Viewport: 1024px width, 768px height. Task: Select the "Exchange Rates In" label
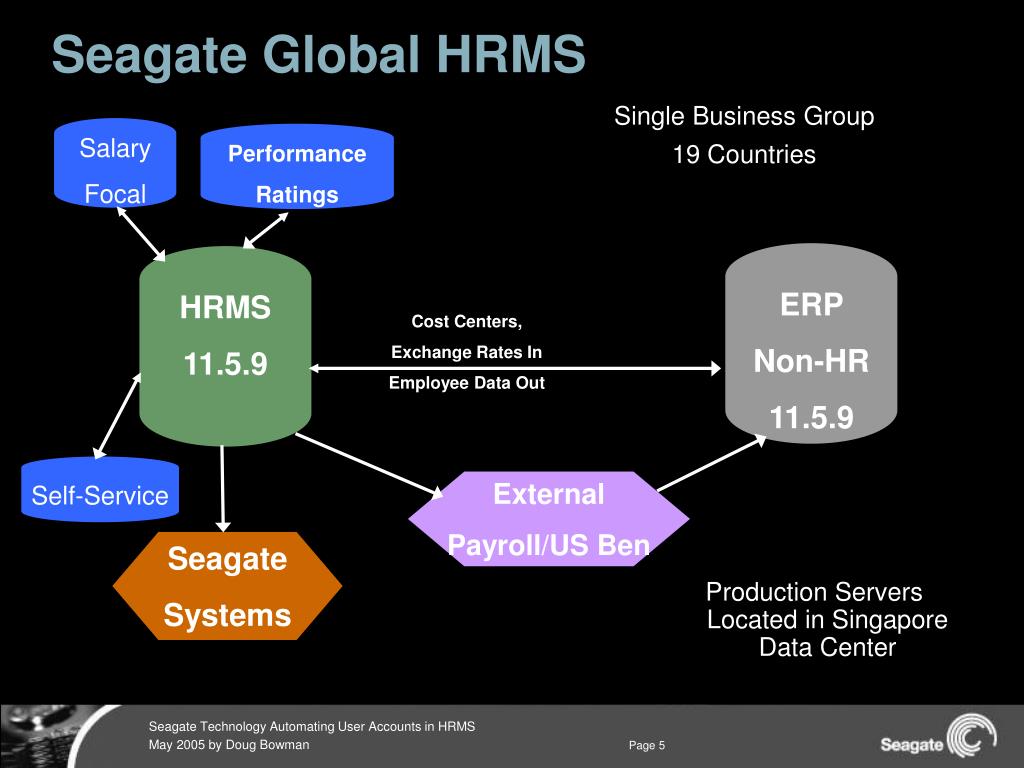tap(467, 352)
